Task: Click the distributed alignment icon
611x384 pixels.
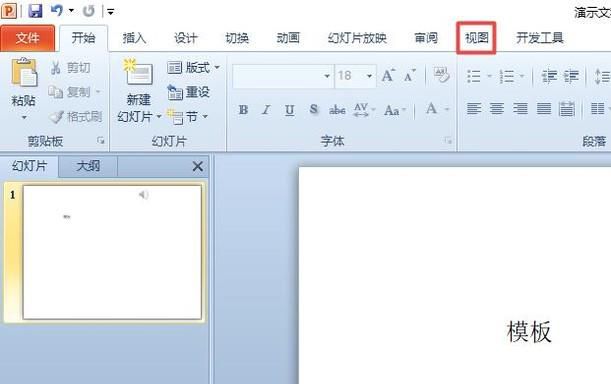Action: (567, 109)
